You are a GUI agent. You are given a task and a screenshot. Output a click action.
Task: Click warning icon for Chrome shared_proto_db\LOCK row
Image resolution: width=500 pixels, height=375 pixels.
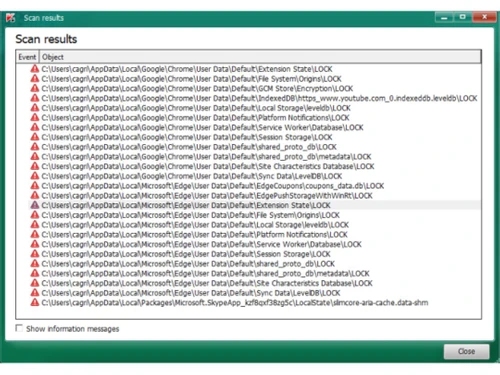pyautogui.click(x=35, y=147)
